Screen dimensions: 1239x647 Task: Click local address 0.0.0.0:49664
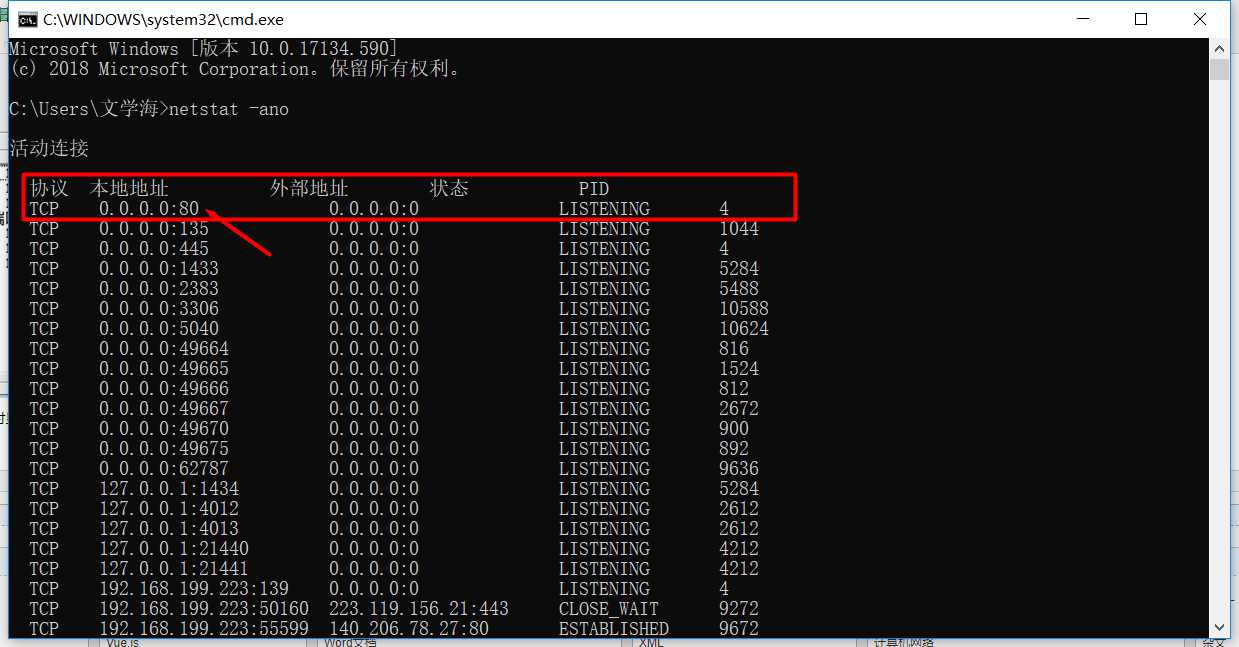click(164, 349)
